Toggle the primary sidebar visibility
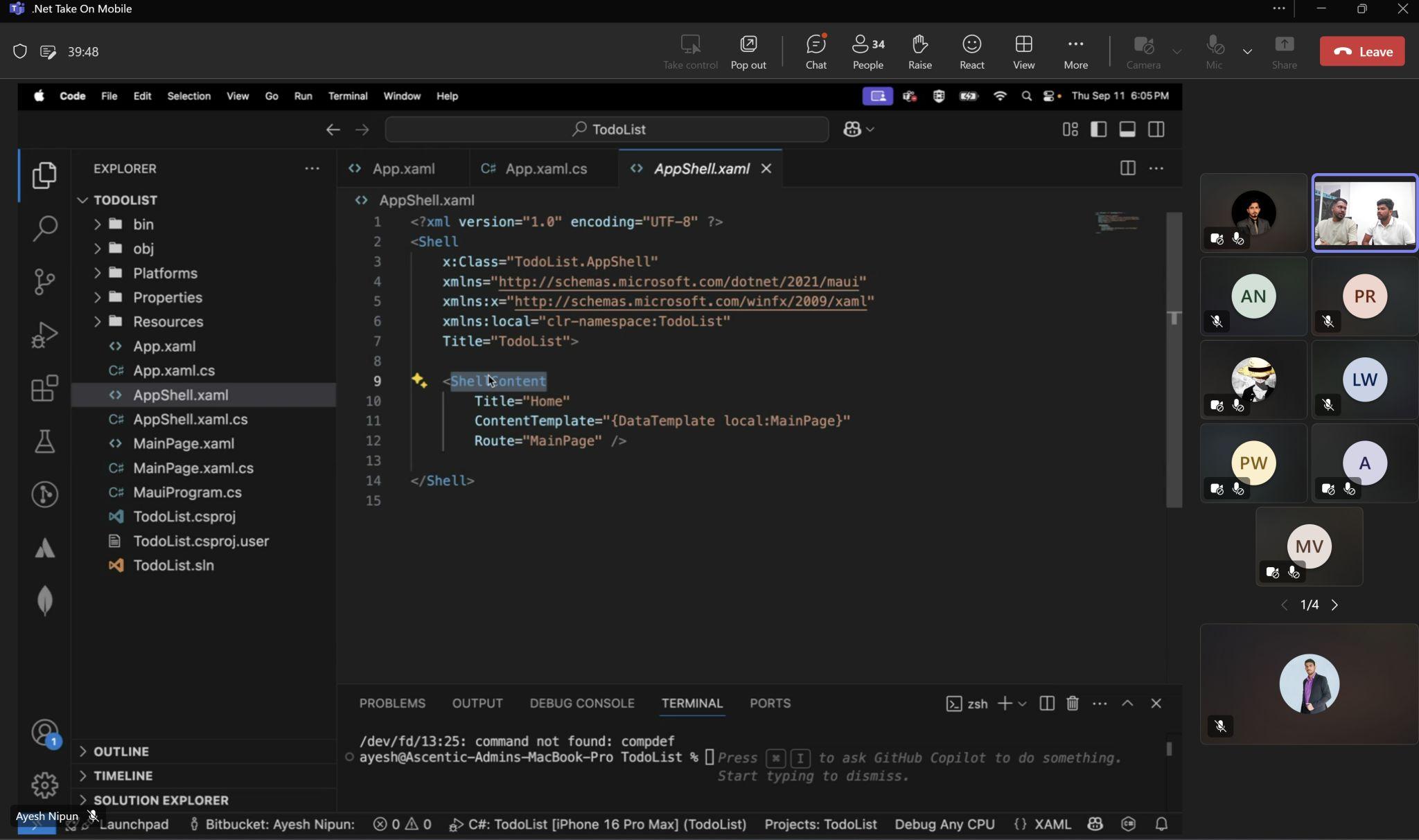Screen dimensions: 1419x840 click(x=1098, y=129)
